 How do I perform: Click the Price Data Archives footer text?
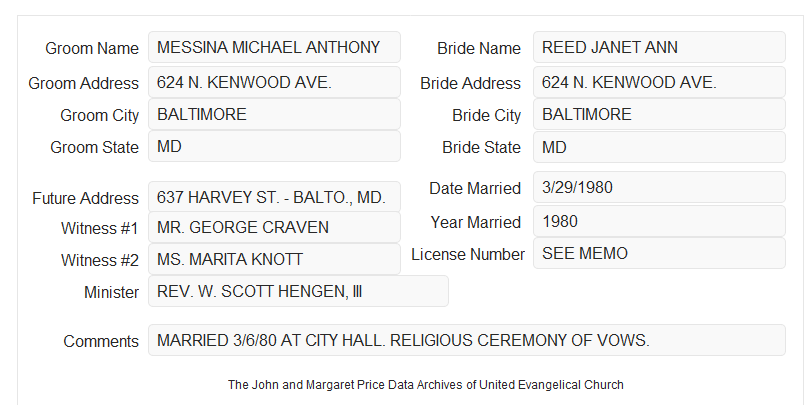pyautogui.click(x=426, y=385)
